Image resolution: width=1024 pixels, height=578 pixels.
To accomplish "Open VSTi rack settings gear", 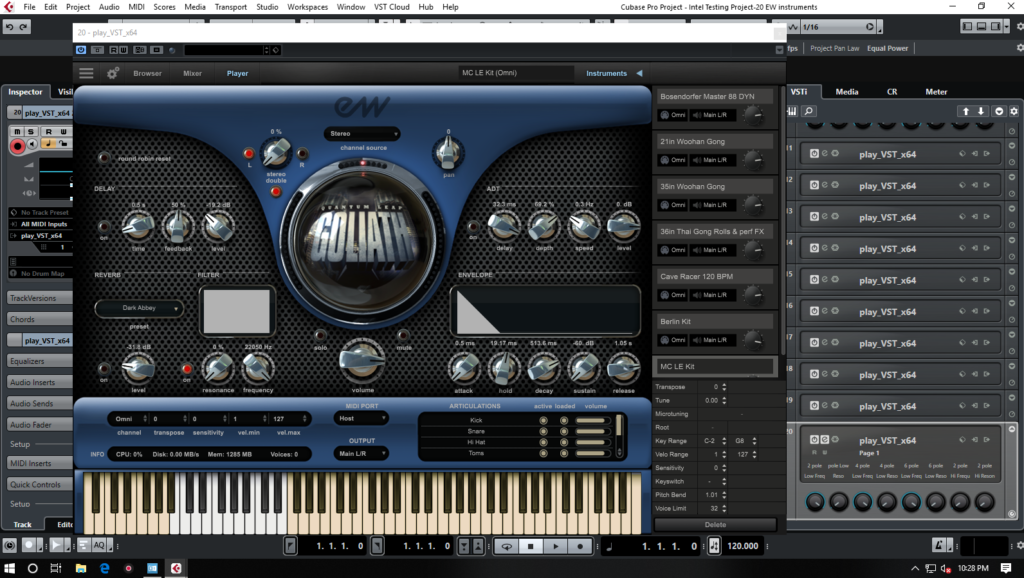I will [1014, 111].
